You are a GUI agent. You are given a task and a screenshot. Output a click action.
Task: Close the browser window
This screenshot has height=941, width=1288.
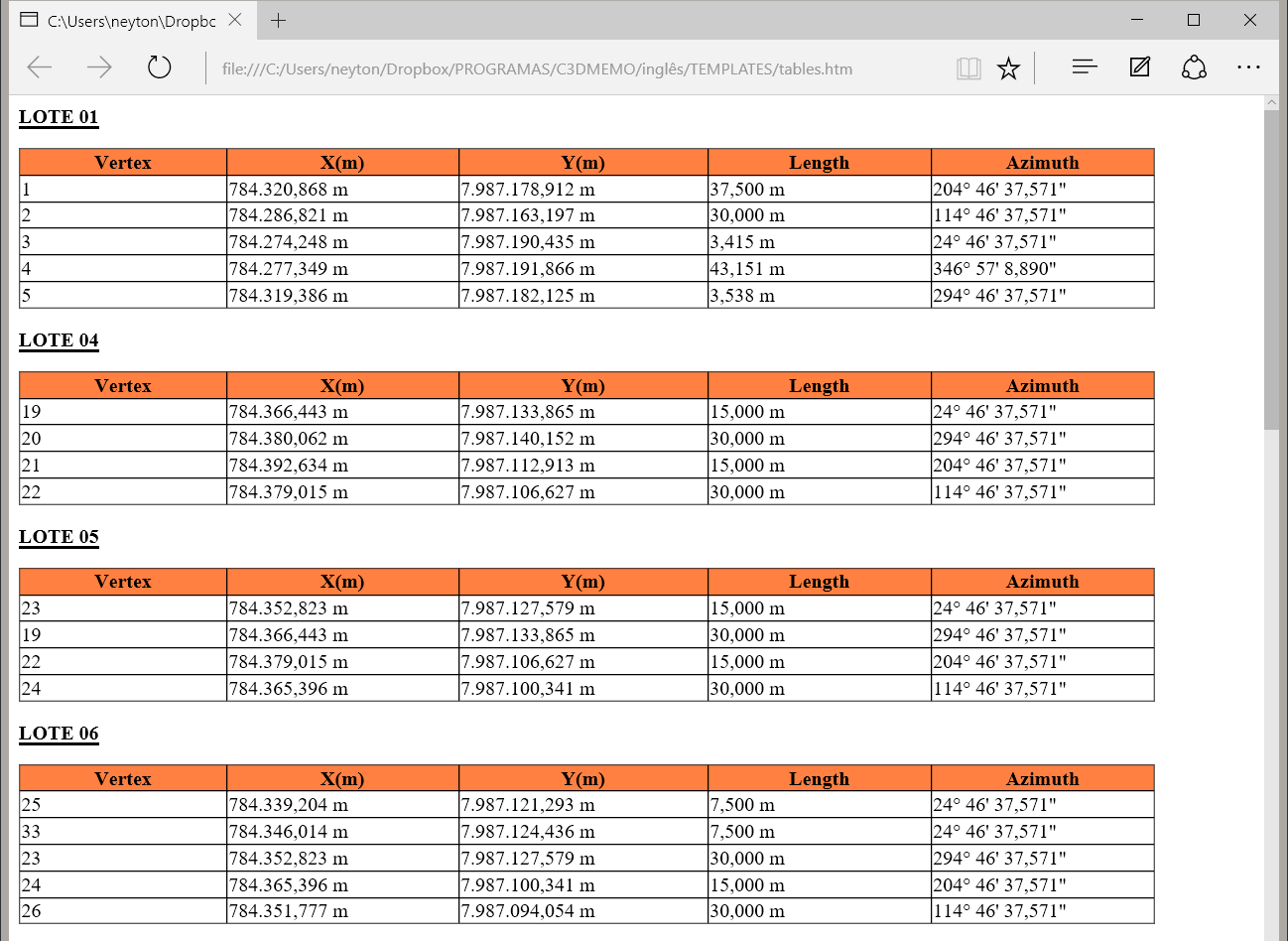coord(1250,20)
